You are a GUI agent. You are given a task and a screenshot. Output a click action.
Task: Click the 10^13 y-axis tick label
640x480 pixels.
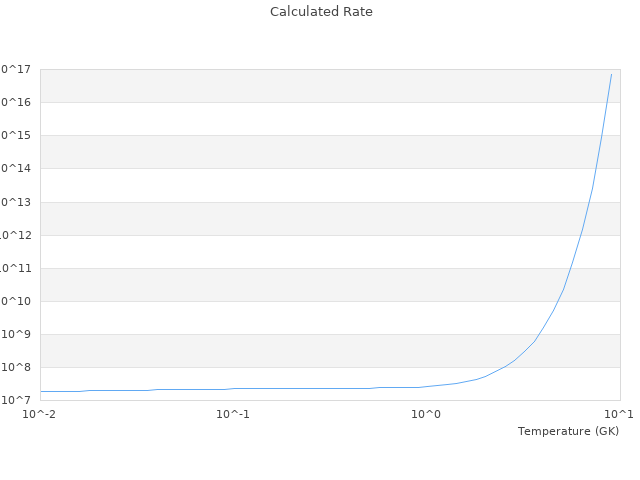click(16, 202)
